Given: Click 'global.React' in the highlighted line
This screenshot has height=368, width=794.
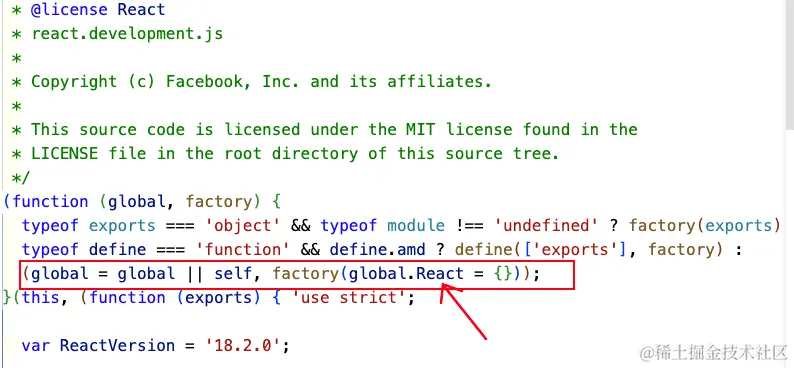Looking at the screenshot, I should 407,274.
